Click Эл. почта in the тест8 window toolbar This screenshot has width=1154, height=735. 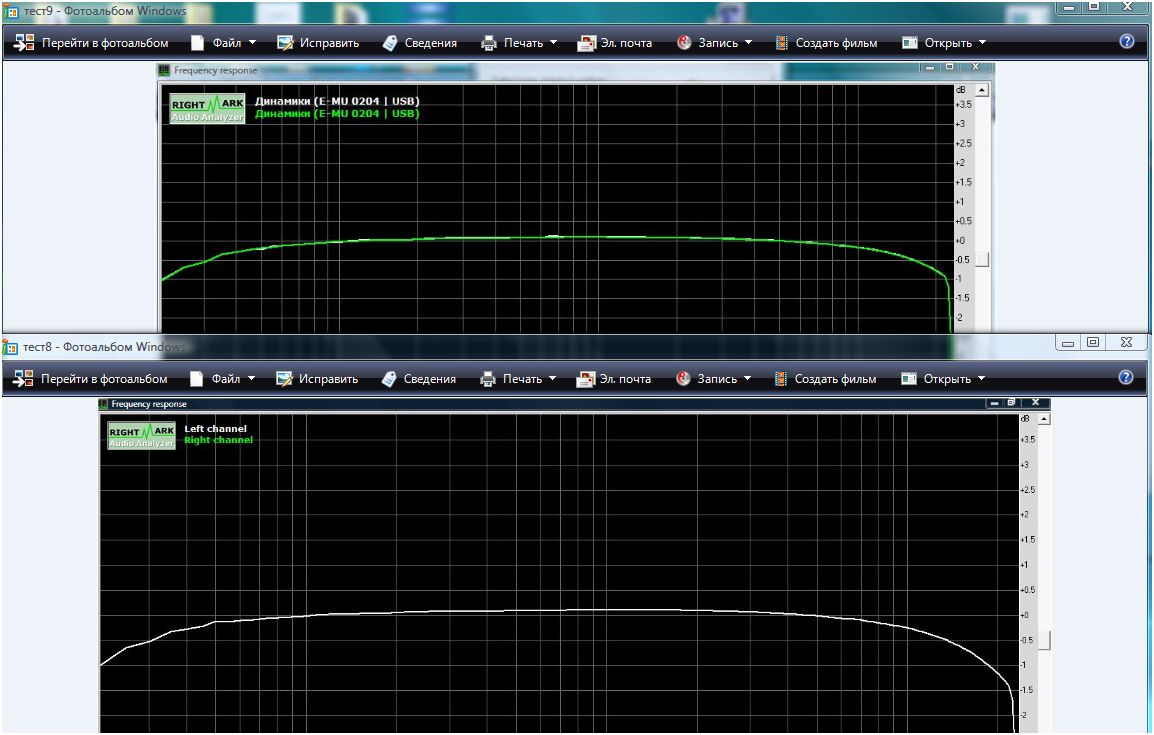(x=615, y=379)
